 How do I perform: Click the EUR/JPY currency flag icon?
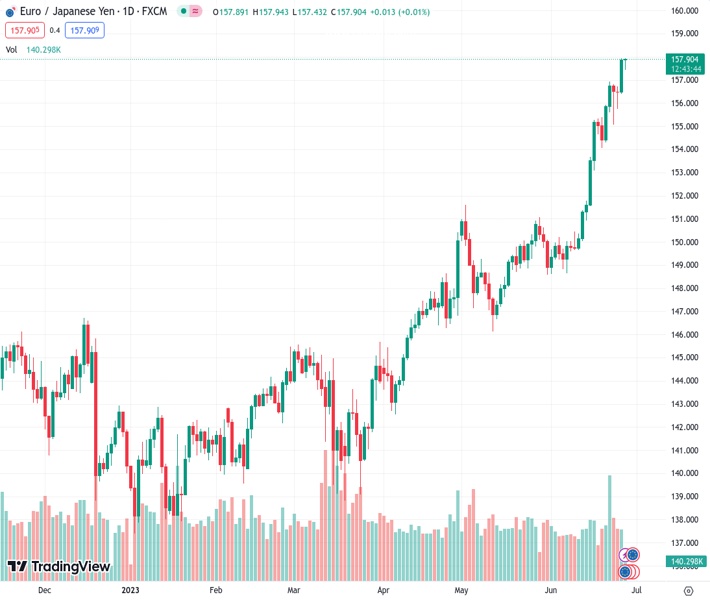(x=9, y=11)
